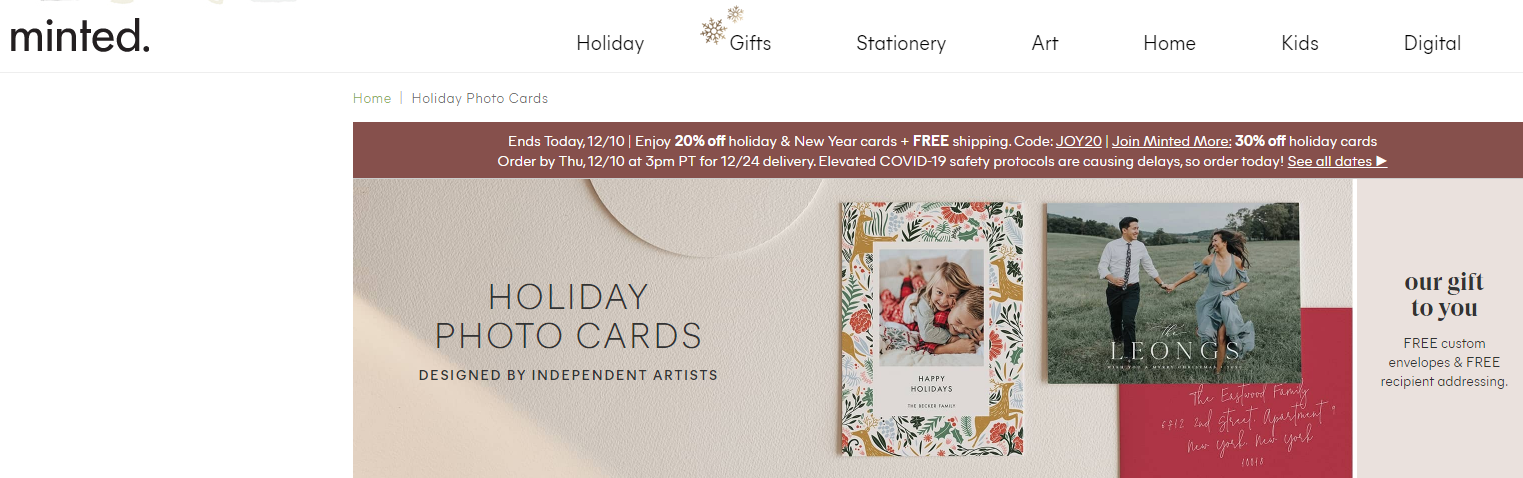
Task: Open the Holiday navigation menu
Action: click(610, 43)
